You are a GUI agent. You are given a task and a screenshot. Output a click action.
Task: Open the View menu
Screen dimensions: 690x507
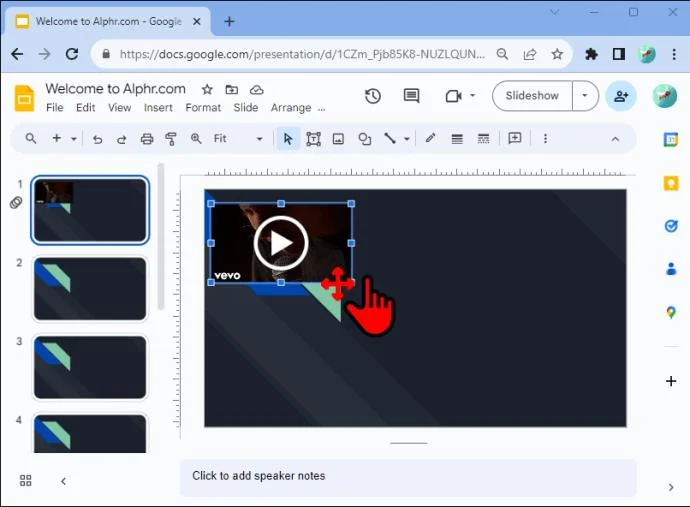click(x=120, y=108)
